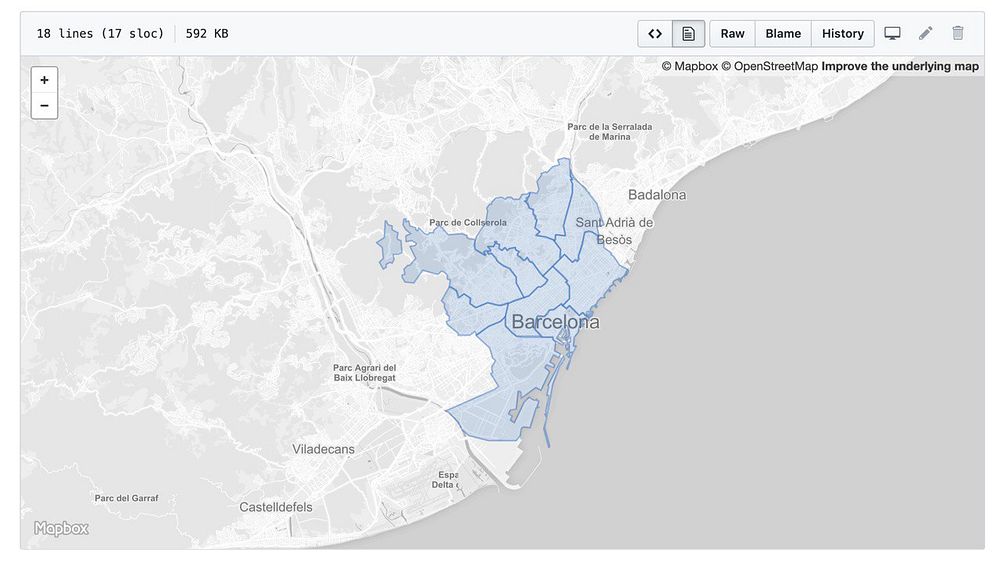Open the Blame view

[x=783, y=34]
